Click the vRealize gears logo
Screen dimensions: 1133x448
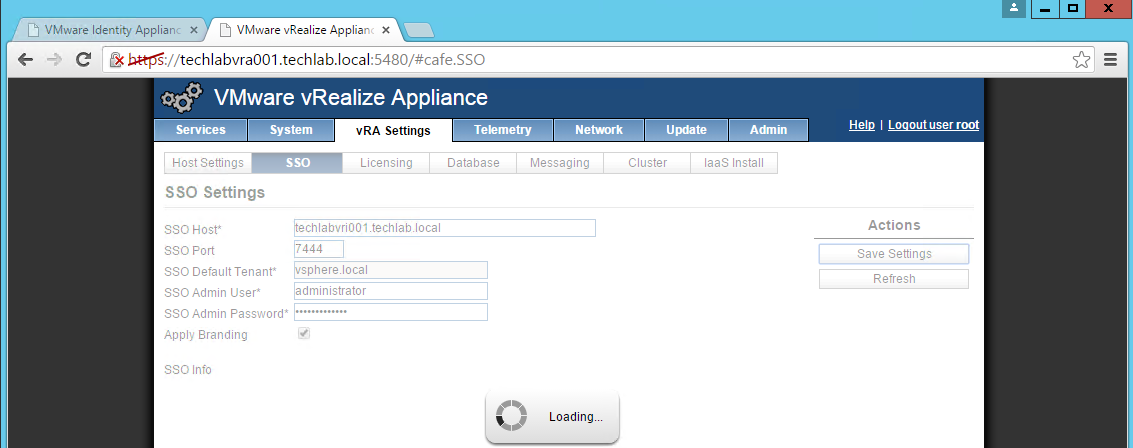181,97
